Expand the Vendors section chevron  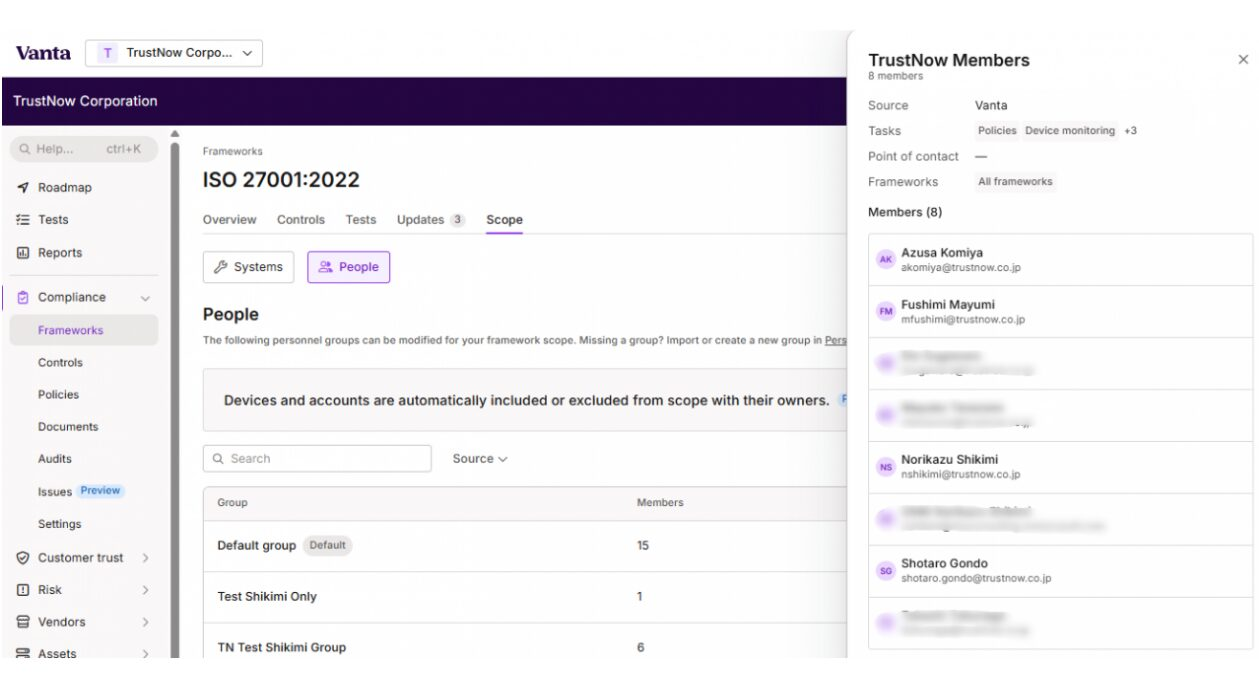click(x=145, y=622)
